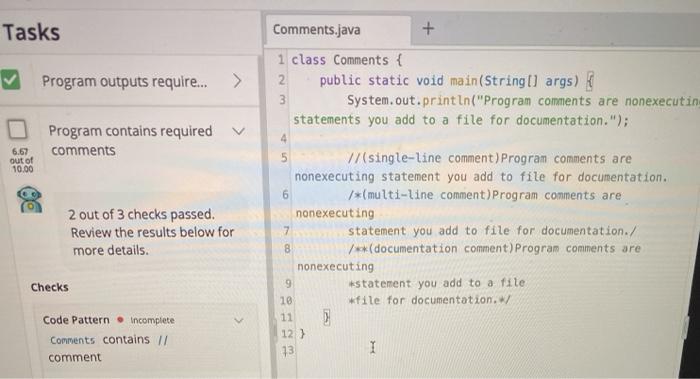This screenshot has height=379, width=700.
Task: Click '2 out of 3 checks passed.' message
Action: coord(142,214)
